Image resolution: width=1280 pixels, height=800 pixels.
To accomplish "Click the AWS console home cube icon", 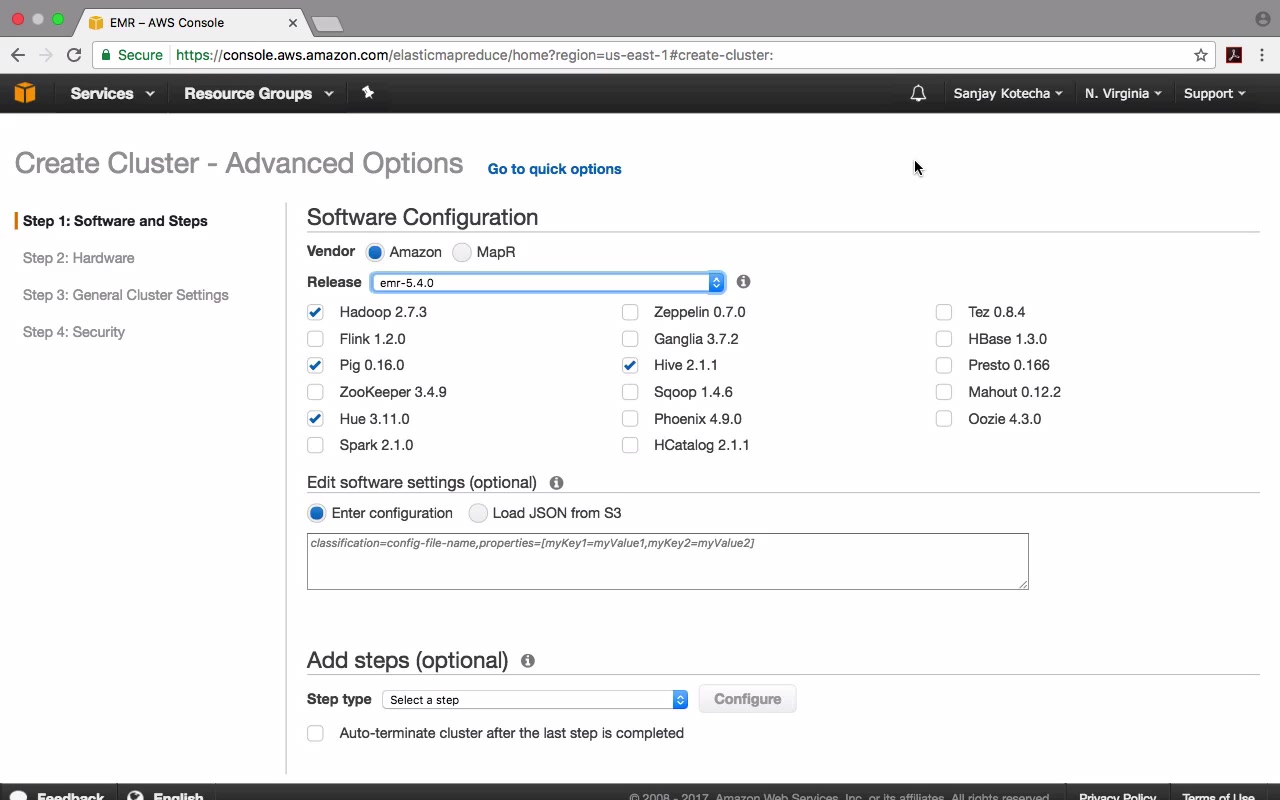I will (x=25, y=93).
